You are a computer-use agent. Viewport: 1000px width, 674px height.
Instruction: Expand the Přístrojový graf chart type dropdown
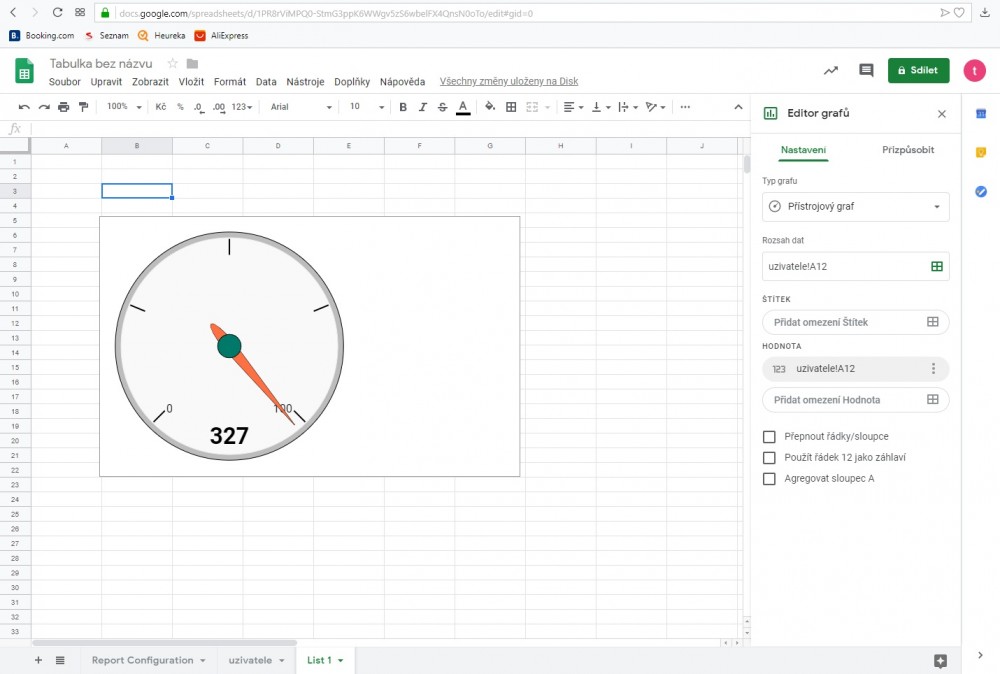[855, 207]
